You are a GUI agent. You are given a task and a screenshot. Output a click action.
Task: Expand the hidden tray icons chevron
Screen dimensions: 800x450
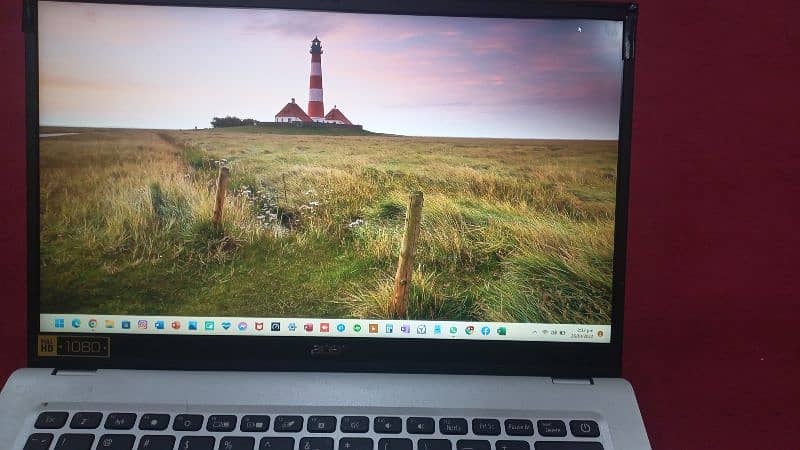(x=534, y=331)
